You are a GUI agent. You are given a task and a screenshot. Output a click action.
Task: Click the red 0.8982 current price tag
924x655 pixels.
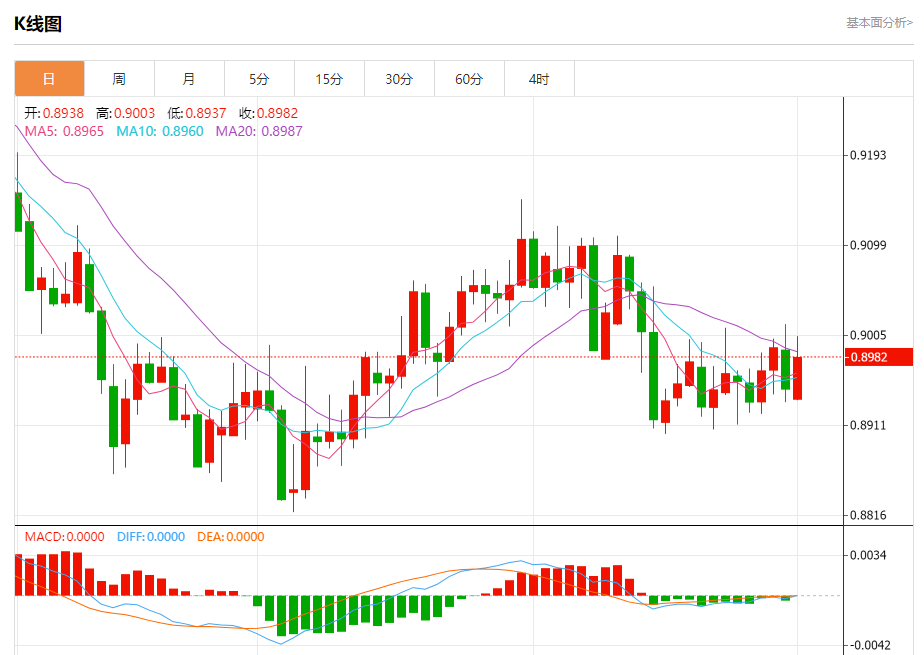(x=879, y=357)
